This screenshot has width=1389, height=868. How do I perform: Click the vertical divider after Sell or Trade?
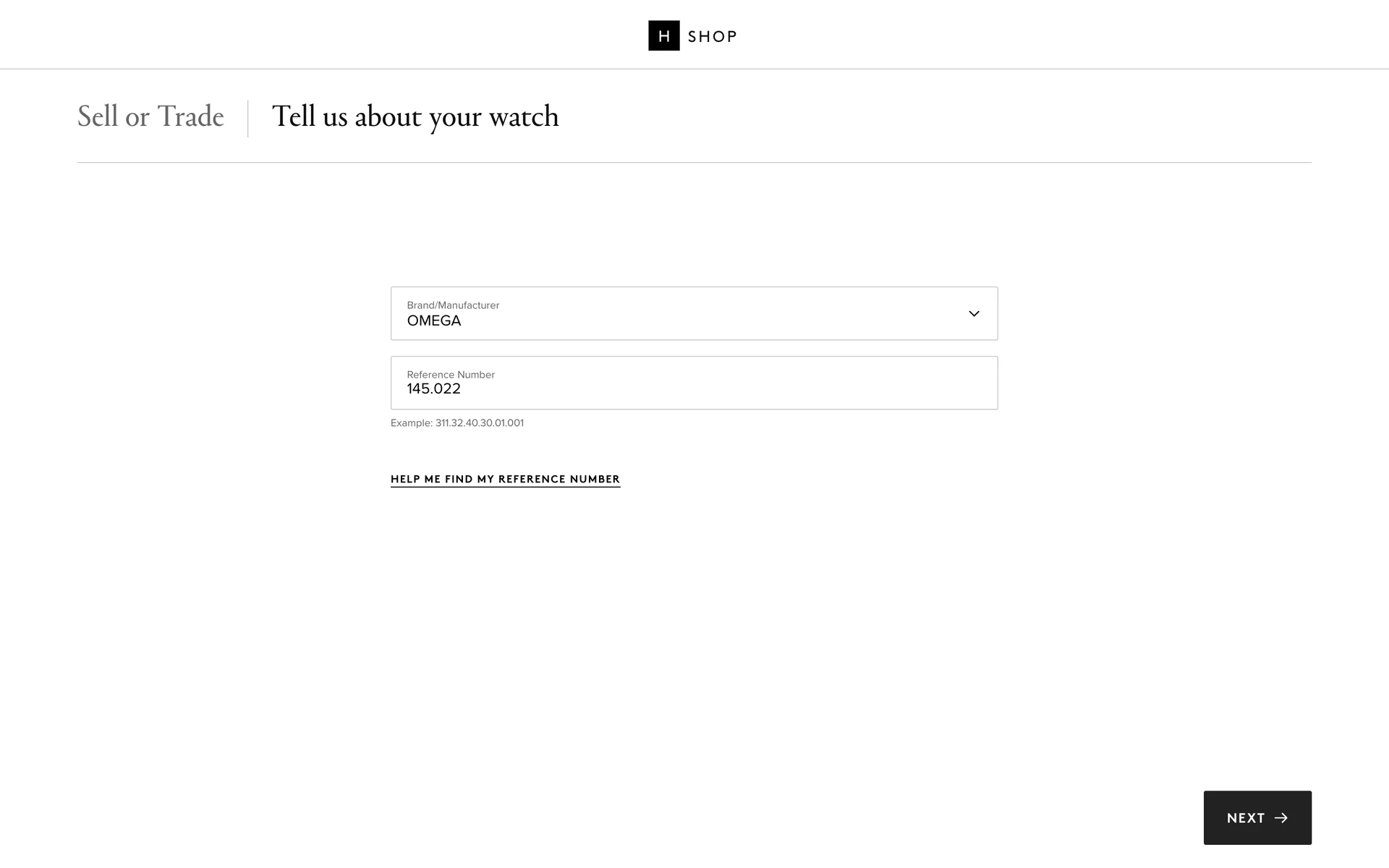click(248, 119)
